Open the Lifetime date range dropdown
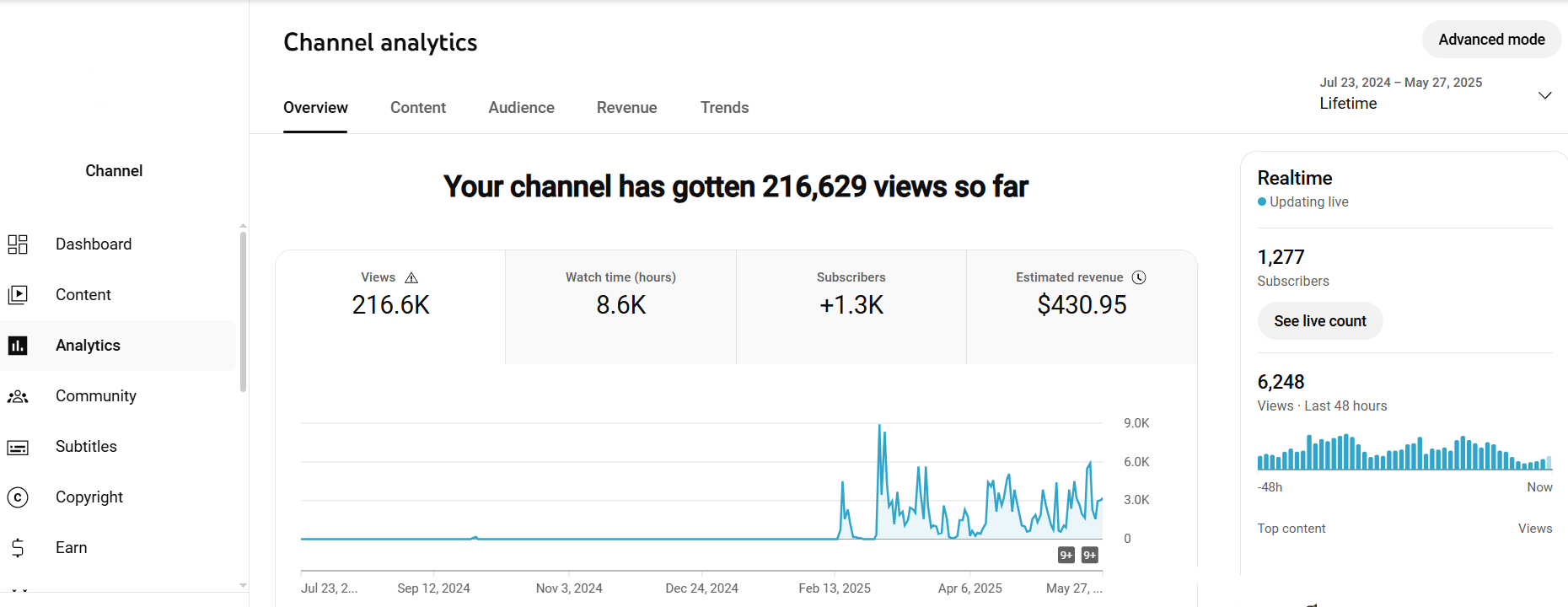 pyautogui.click(x=1544, y=95)
